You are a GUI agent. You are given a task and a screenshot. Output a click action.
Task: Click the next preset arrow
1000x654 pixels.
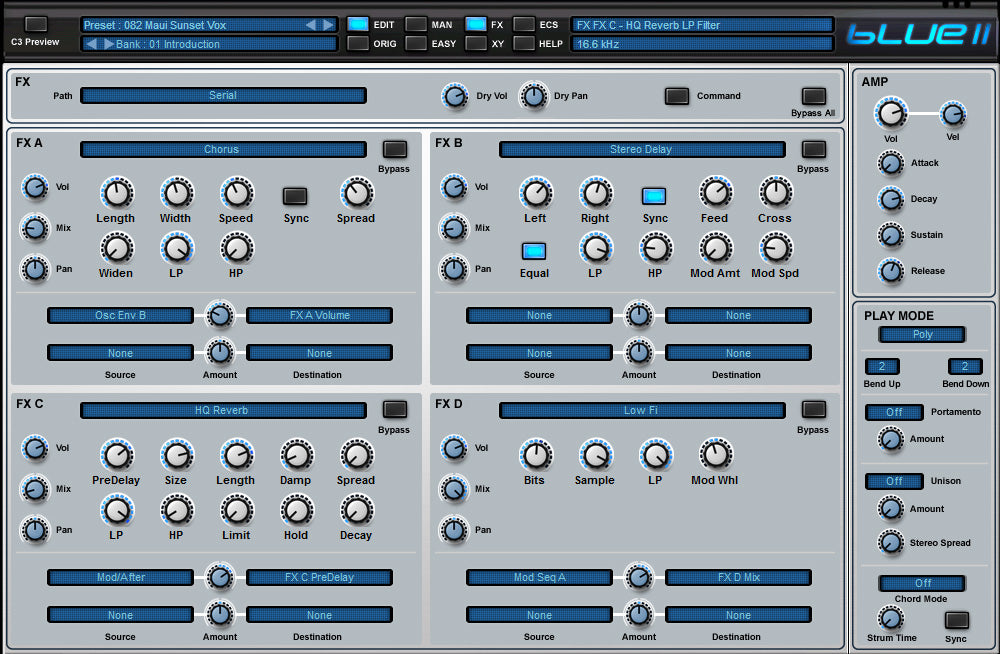coord(327,24)
